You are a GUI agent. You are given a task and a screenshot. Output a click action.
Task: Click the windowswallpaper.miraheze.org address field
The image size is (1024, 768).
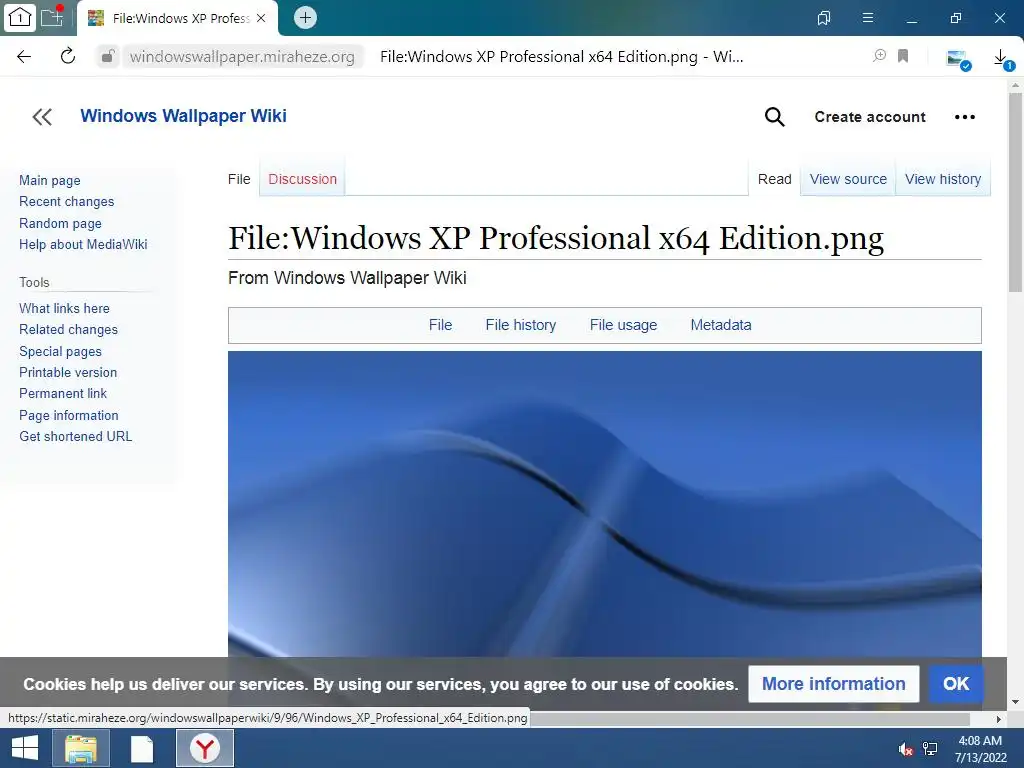pyautogui.click(x=242, y=57)
